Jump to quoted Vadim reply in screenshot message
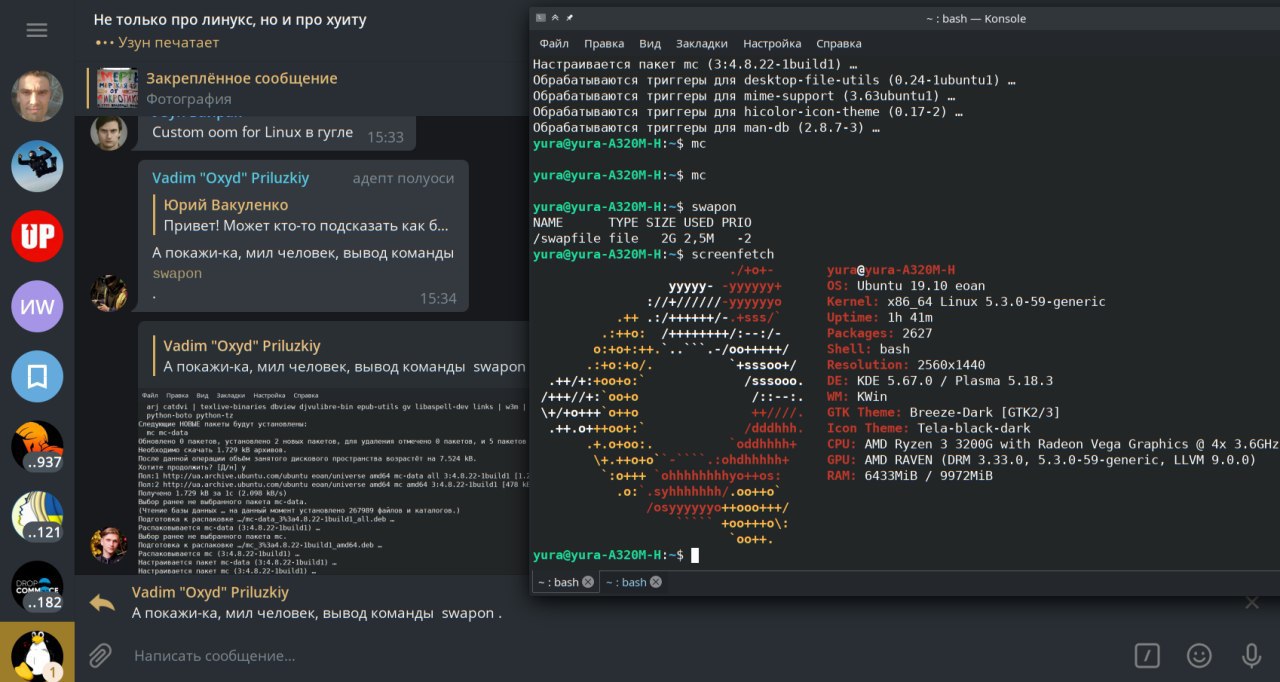 (x=340, y=357)
